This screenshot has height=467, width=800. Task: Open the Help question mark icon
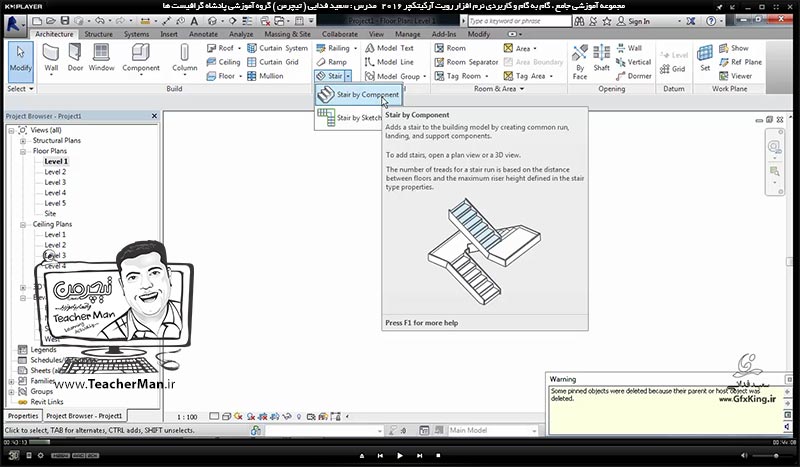pos(711,21)
